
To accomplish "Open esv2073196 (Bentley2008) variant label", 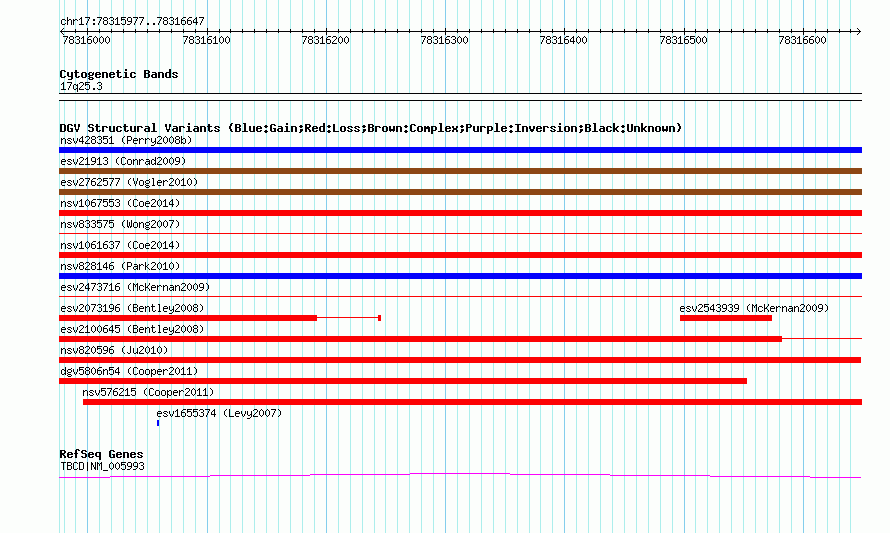I will click(132, 308).
